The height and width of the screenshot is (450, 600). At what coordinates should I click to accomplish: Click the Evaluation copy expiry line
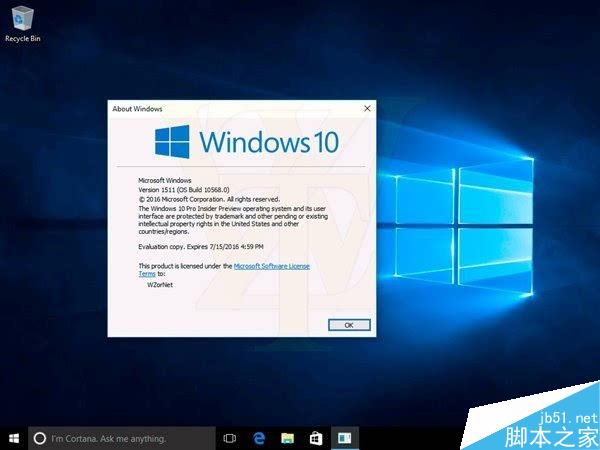tap(201, 247)
